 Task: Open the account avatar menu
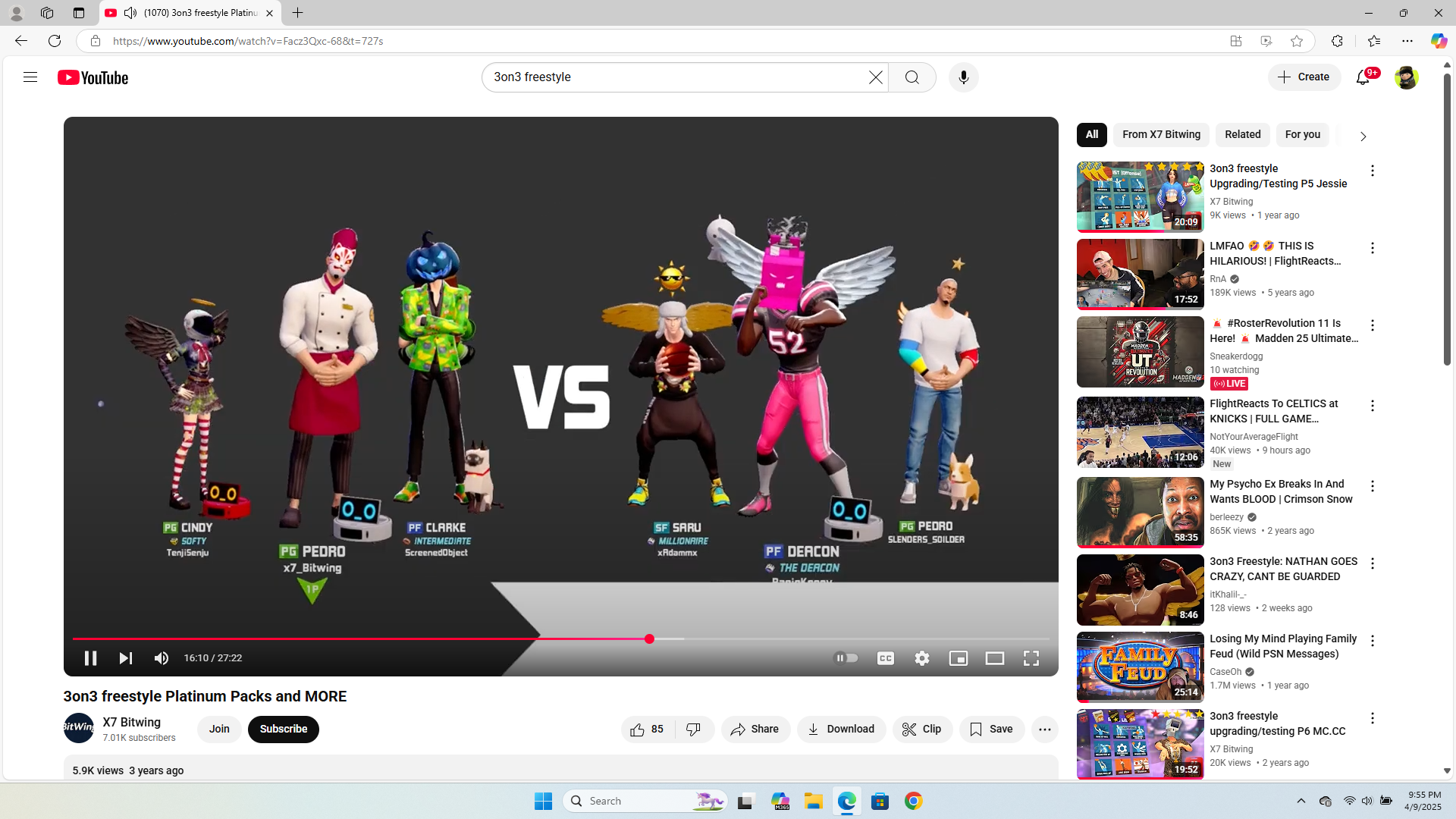pos(1406,77)
